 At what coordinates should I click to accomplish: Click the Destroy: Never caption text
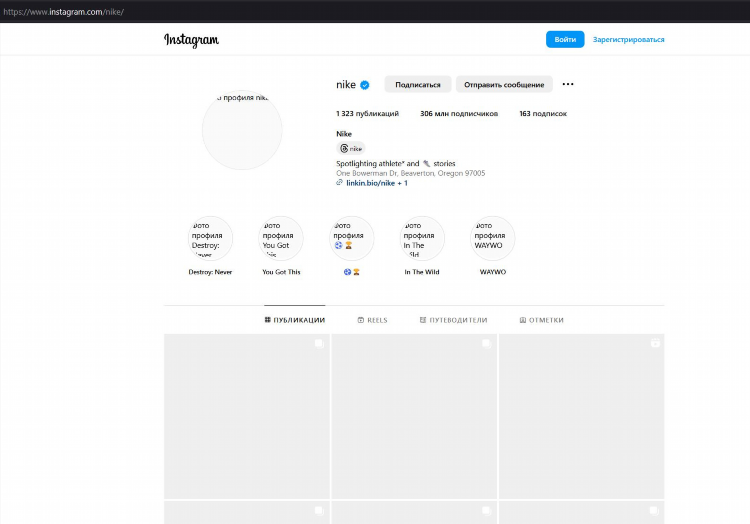pyautogui.click(x=210, y=272)
